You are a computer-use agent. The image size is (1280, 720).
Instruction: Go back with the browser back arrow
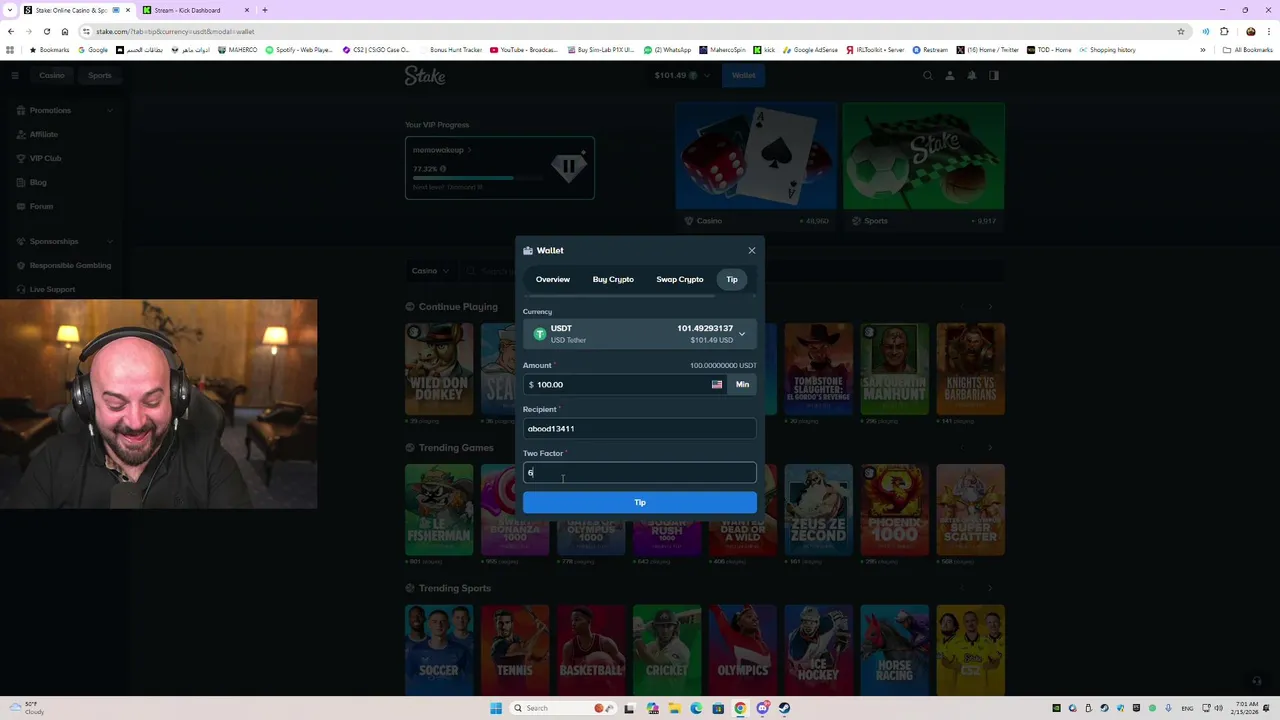click(x=10, y=31)
